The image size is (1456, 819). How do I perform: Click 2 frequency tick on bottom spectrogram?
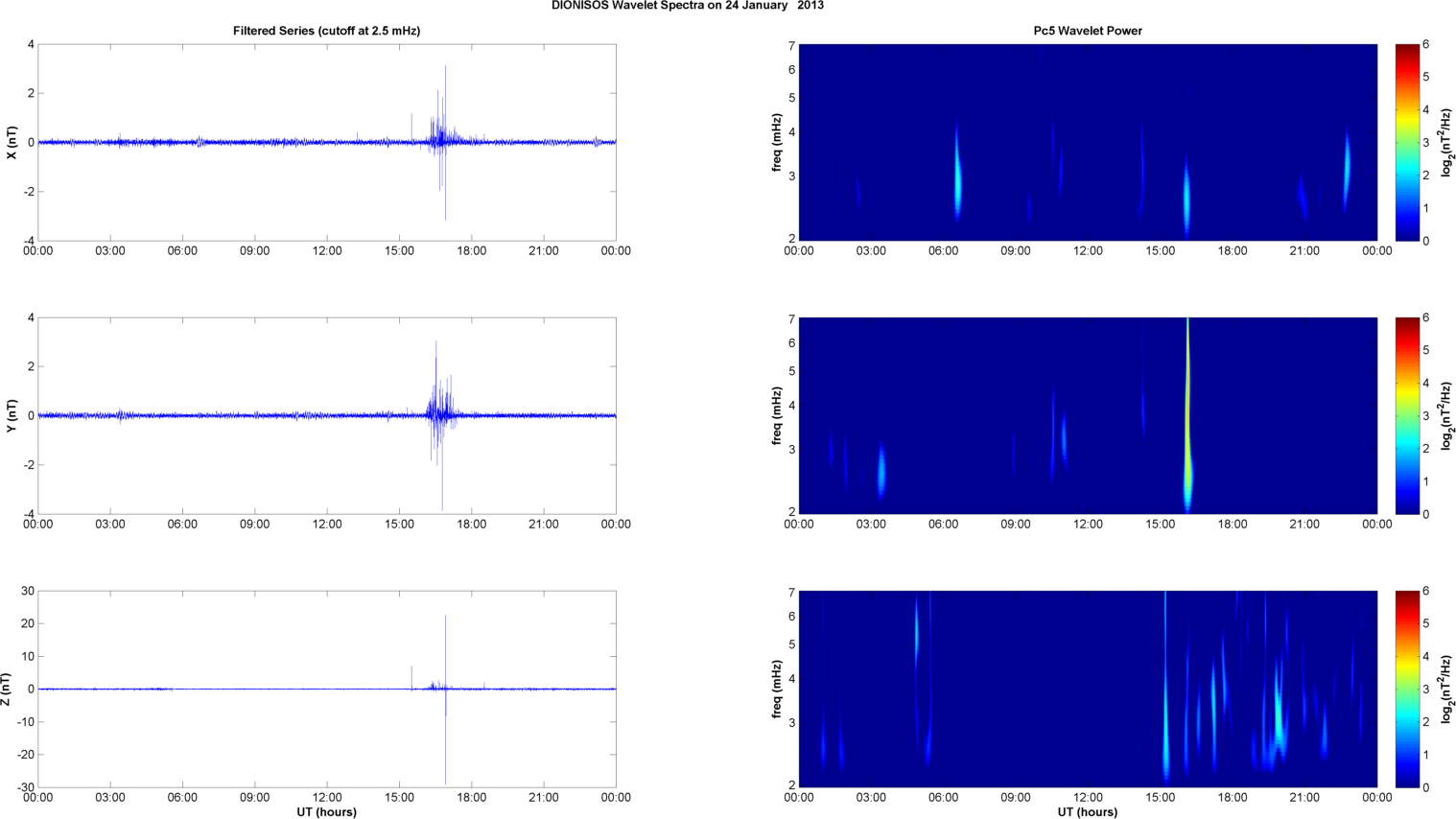coord(792,785)
